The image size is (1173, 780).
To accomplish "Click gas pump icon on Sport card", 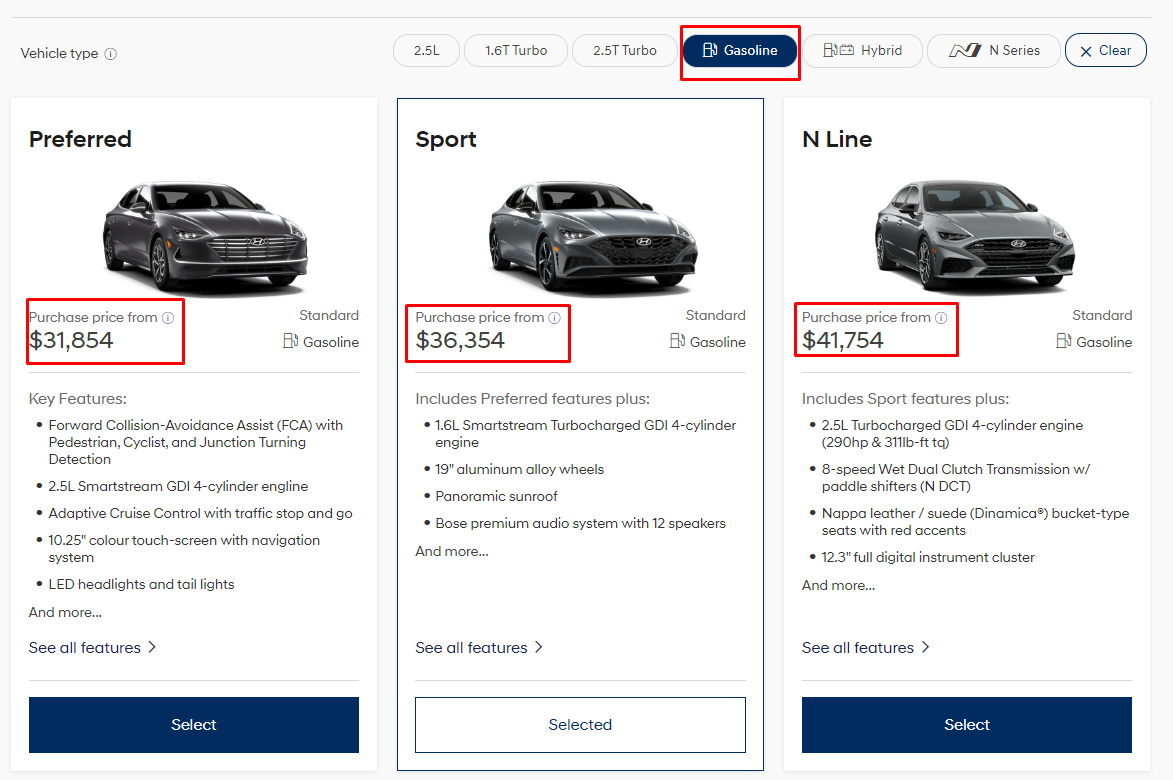I will pos(677,341).
